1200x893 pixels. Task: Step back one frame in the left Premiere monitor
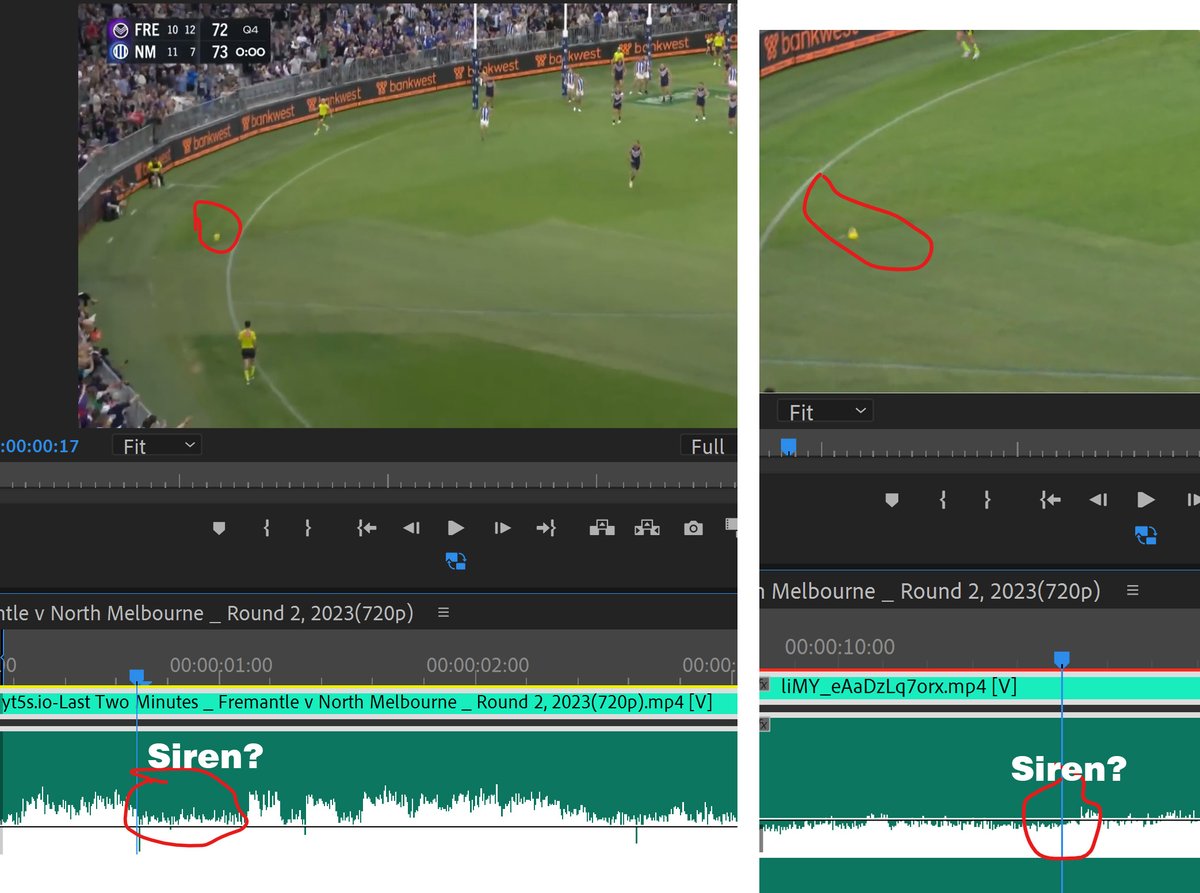[x=411, y=528]
